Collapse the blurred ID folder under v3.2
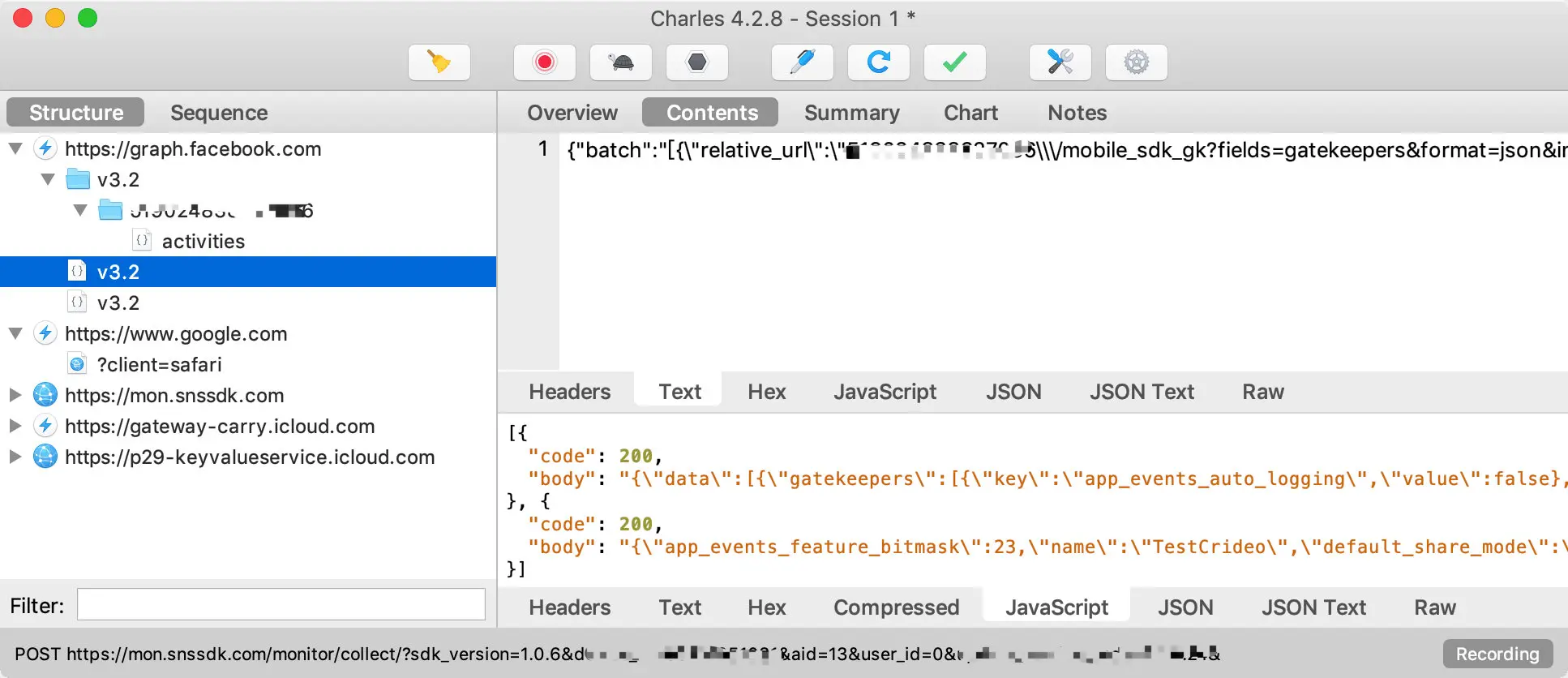The width and height of the screenshot is (1568, 678). pyautogui.click(x=80, y=210)
